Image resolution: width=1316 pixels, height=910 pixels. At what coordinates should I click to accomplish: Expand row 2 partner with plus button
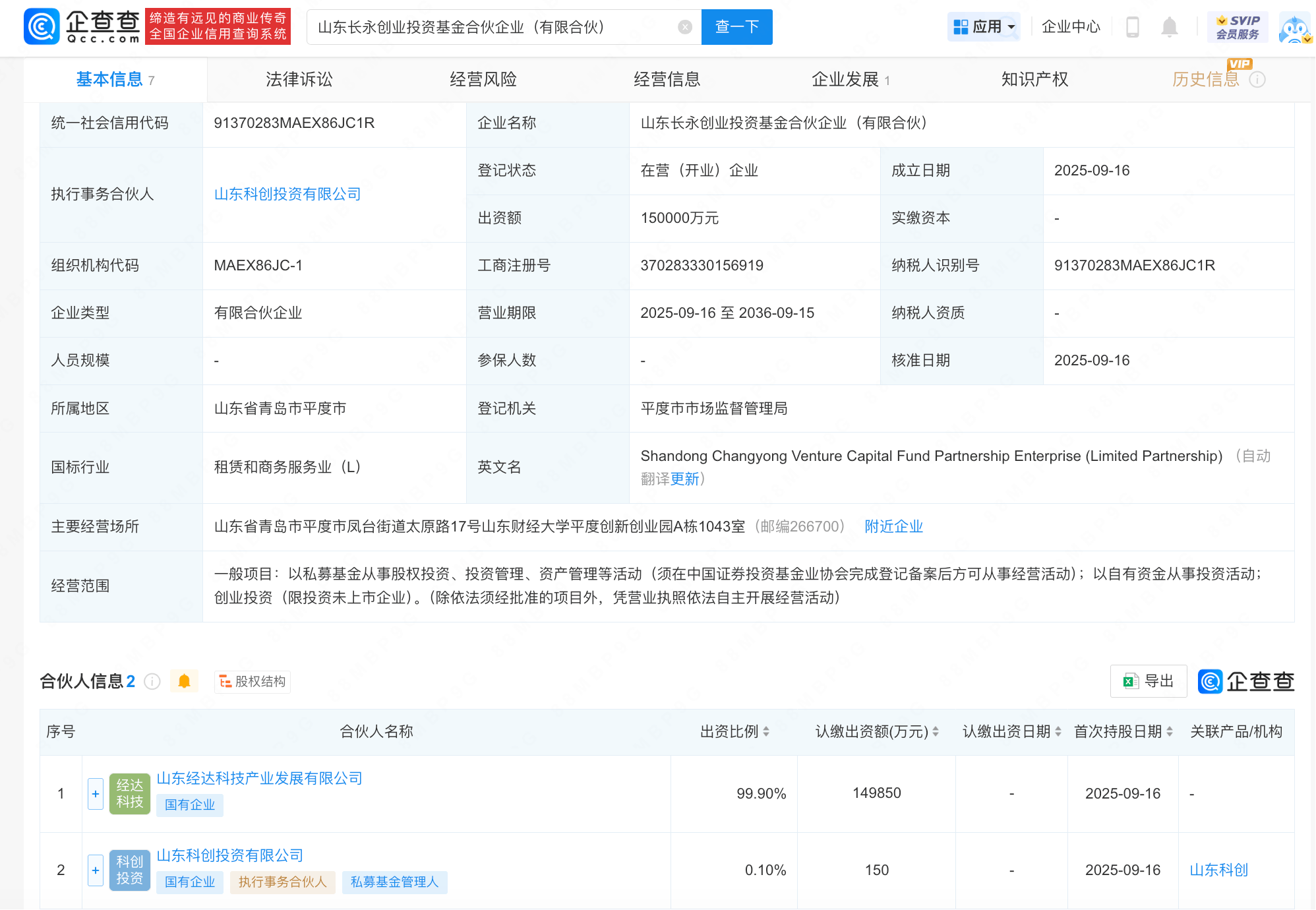tap(96, 870)
